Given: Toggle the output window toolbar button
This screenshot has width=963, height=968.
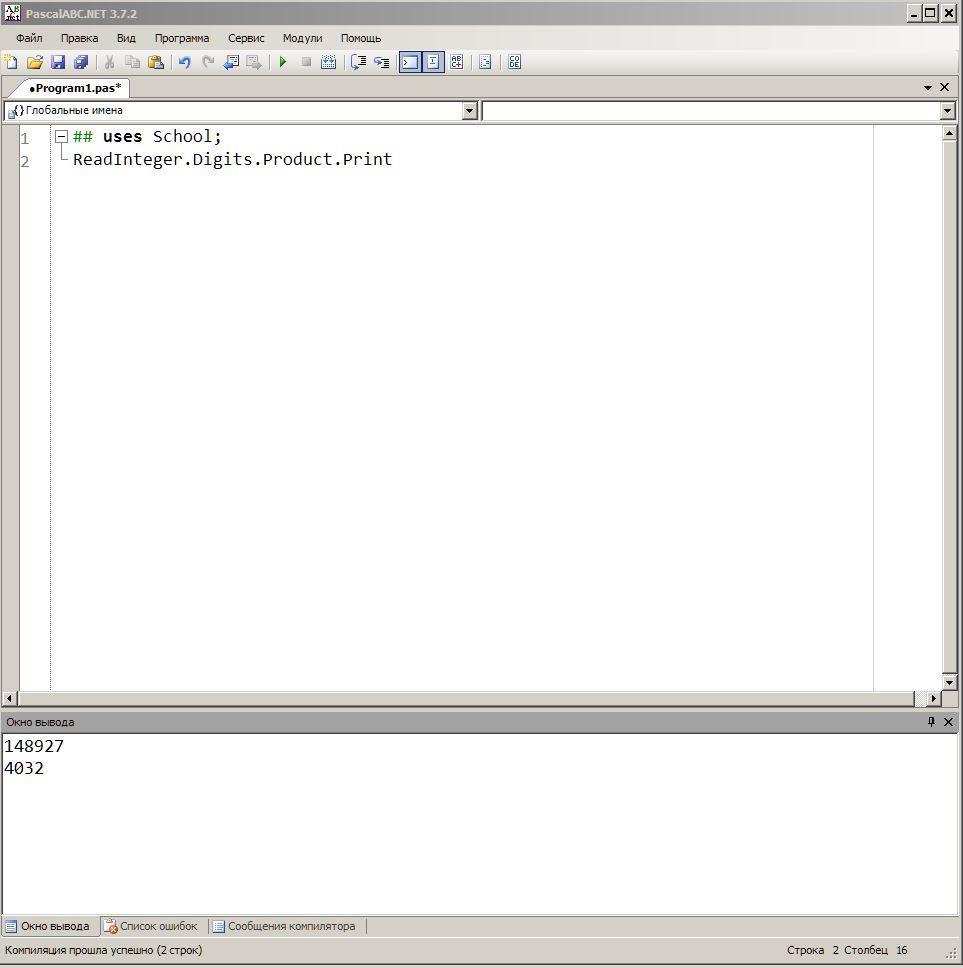Looking at the screenshot, I should point(410,62).
